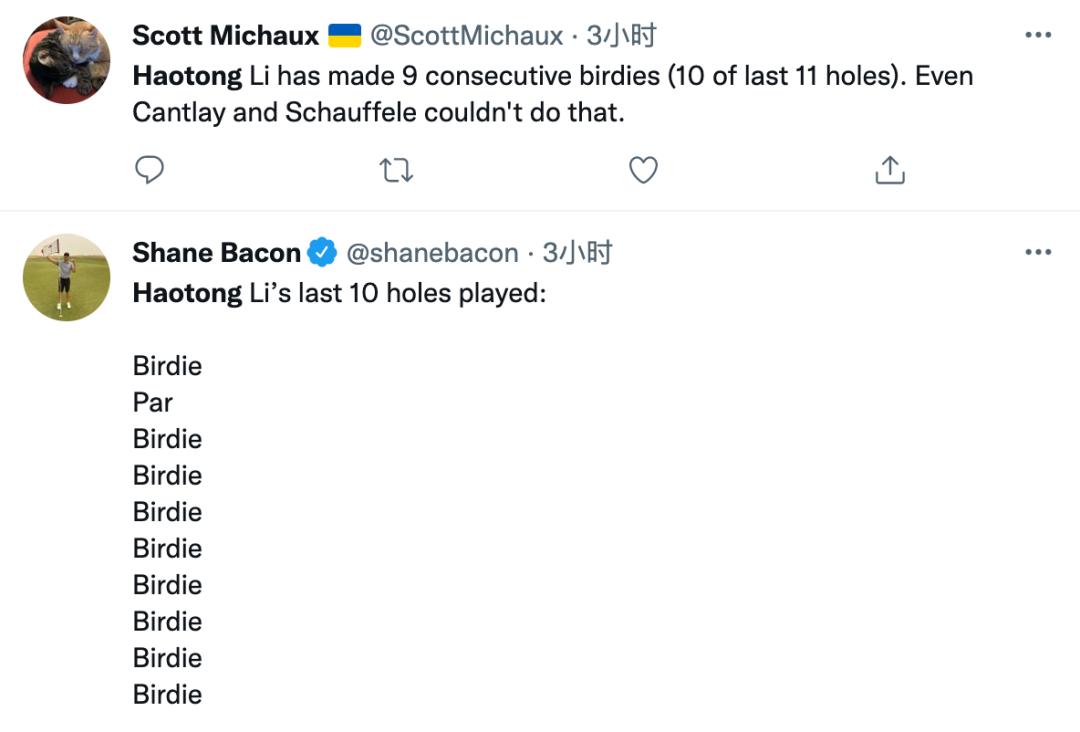This screenshot has width=1080, height=732.
Task: Open the timestamp on Scott Michaux's tweet
Action: (621, 37)
